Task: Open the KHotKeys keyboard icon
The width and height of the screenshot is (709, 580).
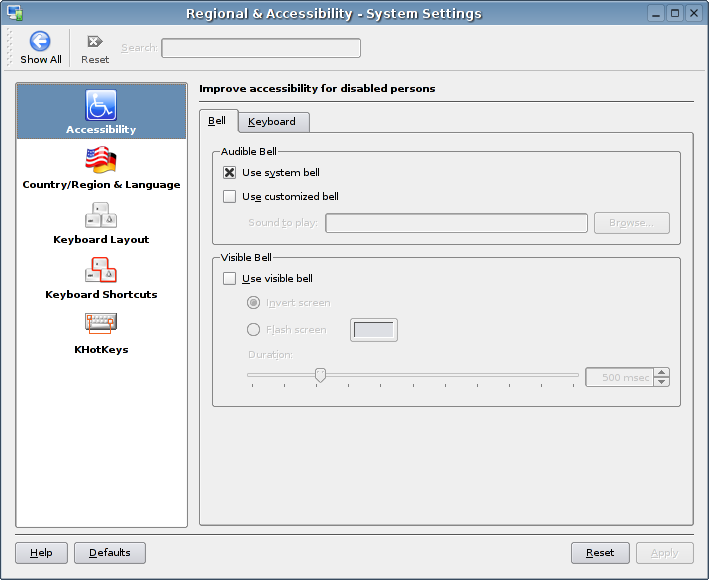Action: point(101,323)
